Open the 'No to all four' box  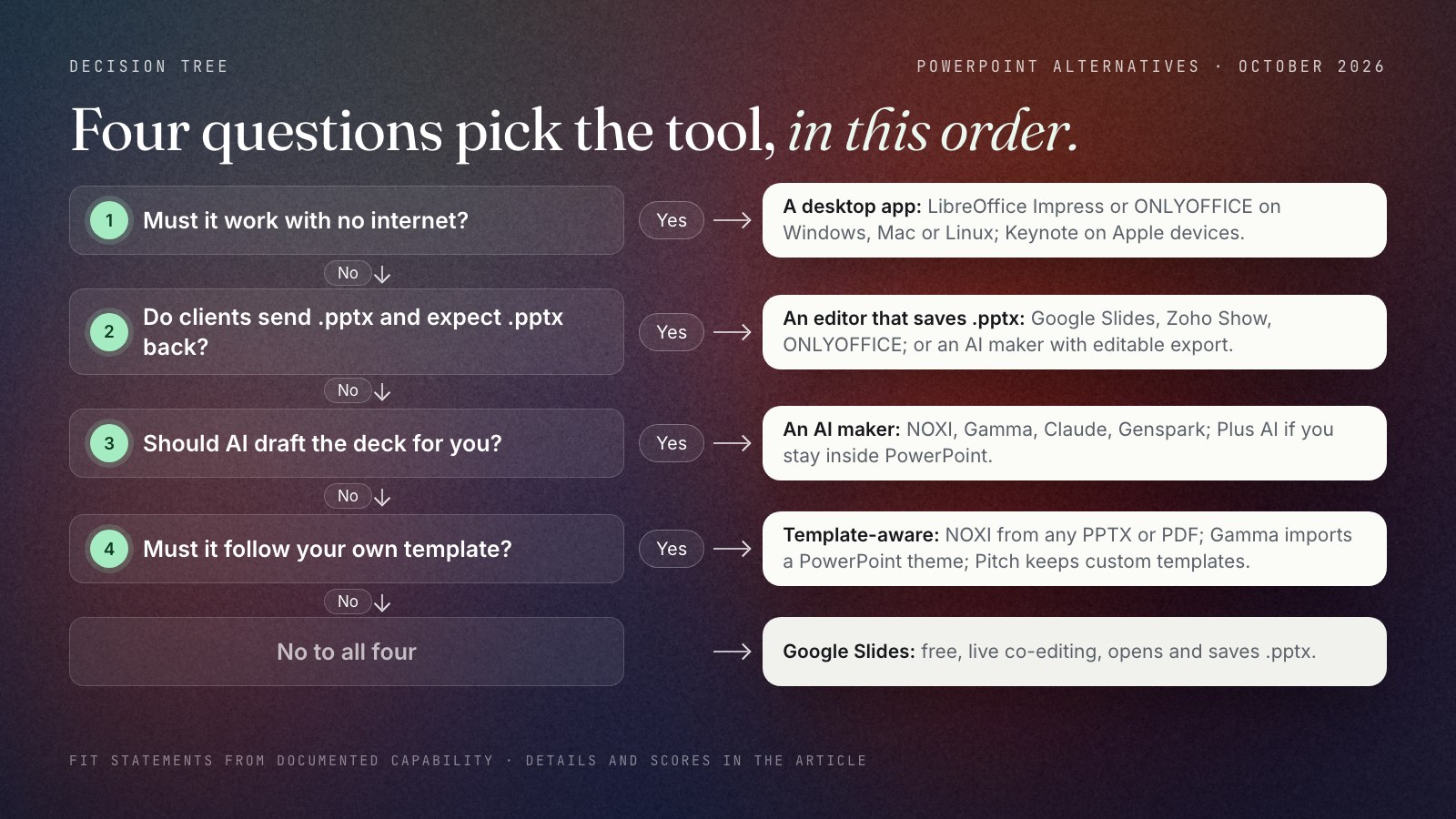pos(347,652)
